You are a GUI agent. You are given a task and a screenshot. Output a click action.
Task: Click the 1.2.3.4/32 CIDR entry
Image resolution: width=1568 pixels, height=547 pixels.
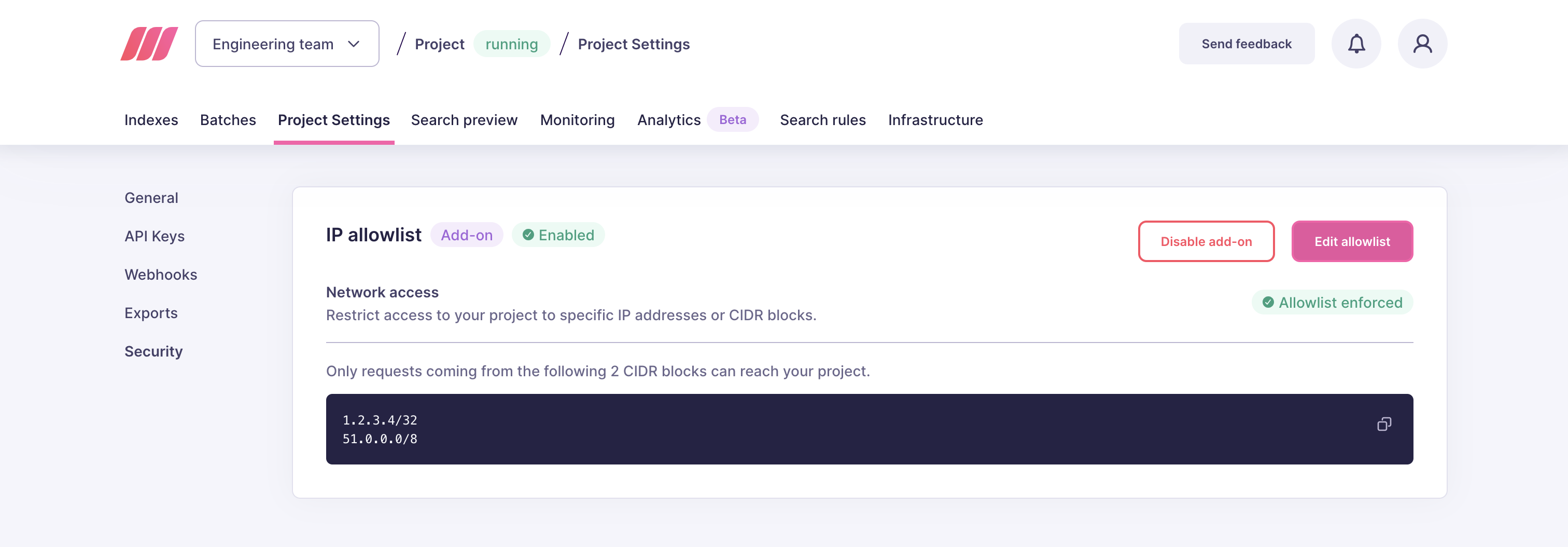(x=379, y=420)
